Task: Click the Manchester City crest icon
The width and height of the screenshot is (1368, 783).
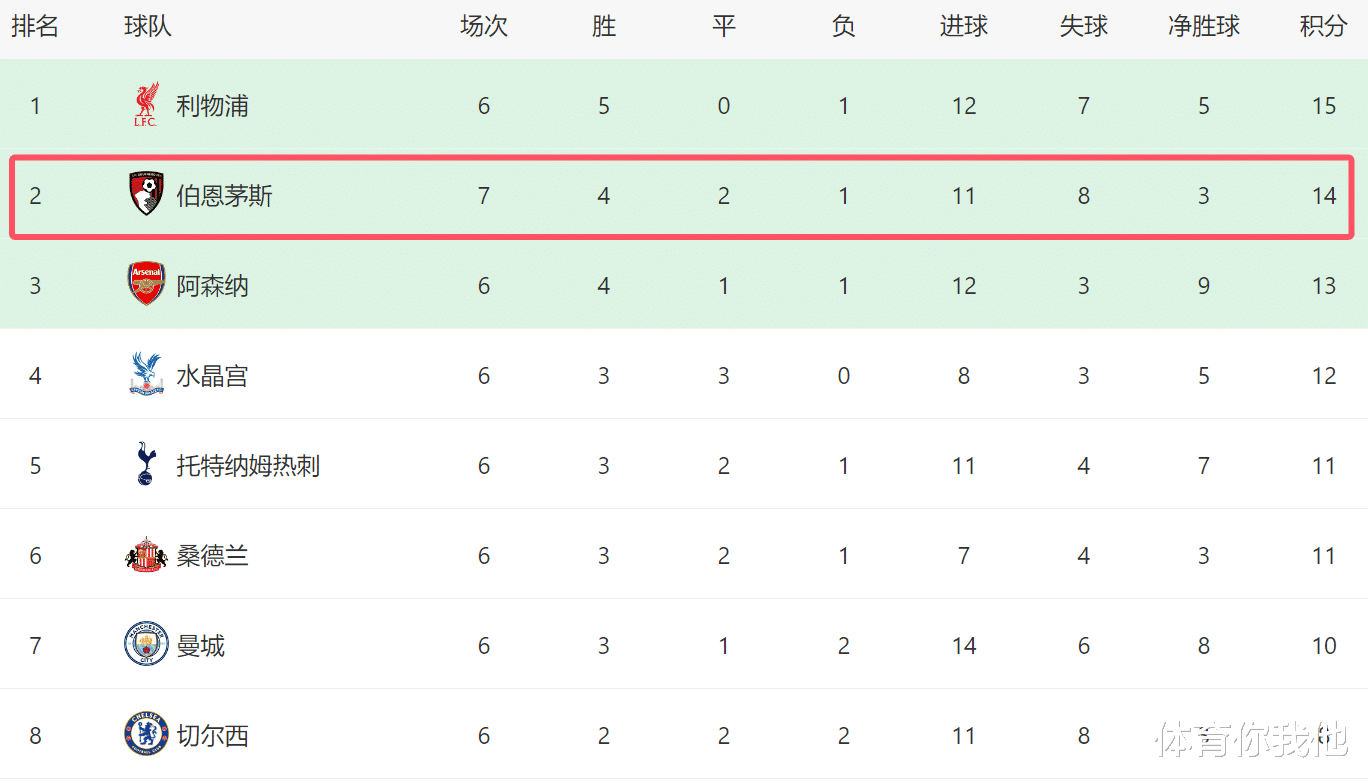Action: (146, 645)
